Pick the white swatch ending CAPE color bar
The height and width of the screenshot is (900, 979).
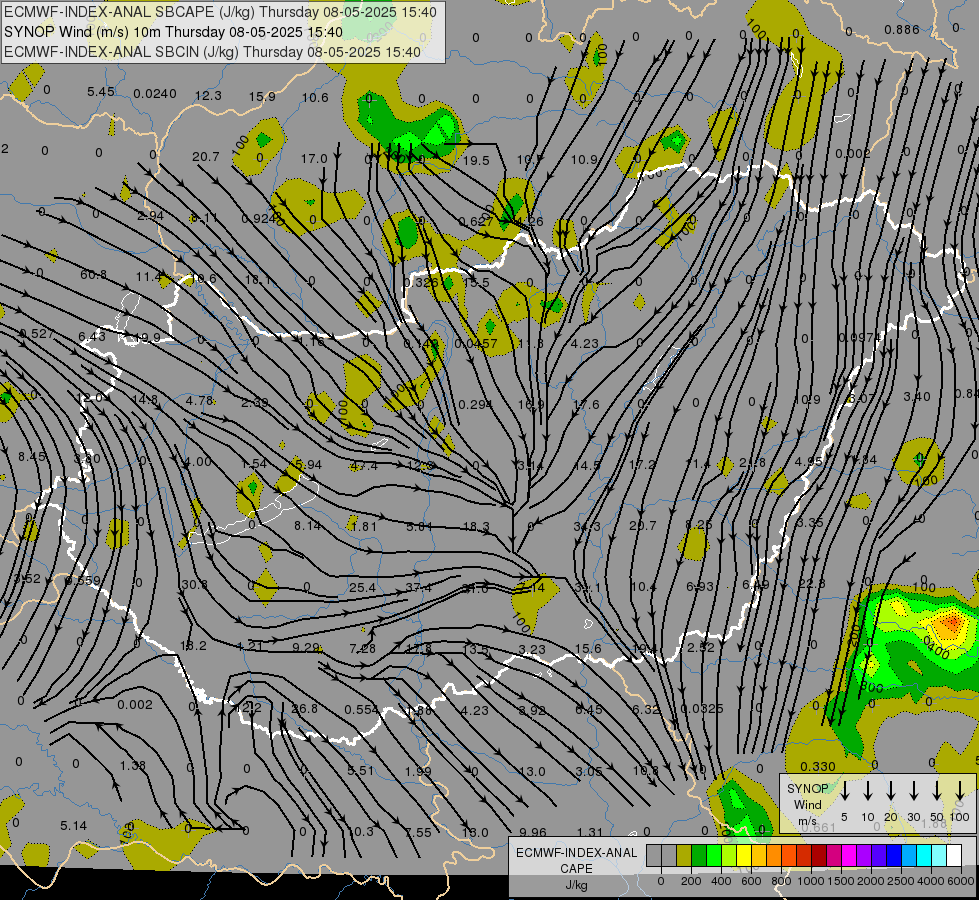coord(953,856)
